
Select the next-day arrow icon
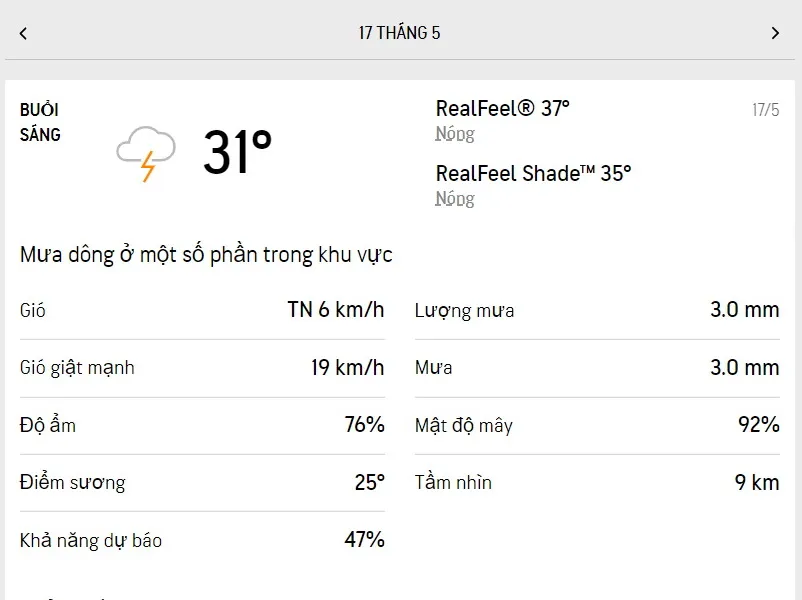[775, 33]
